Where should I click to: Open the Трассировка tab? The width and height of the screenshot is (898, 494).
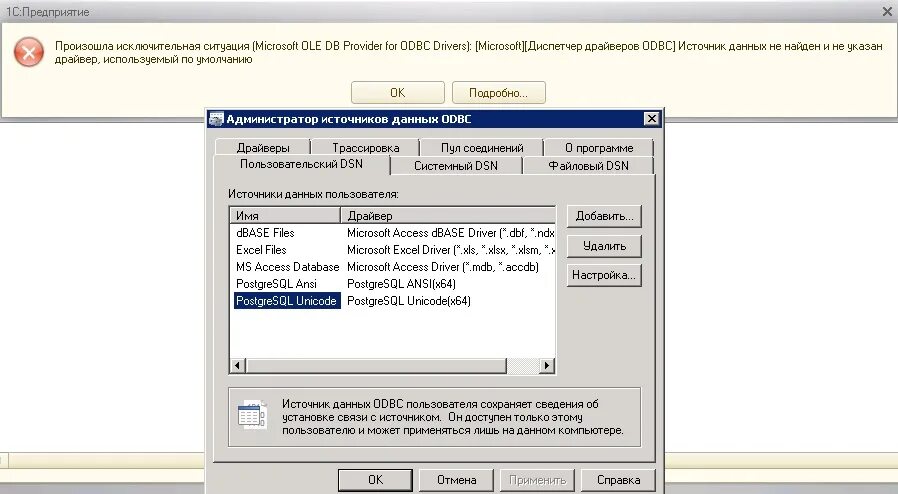[x=365, y=148]
